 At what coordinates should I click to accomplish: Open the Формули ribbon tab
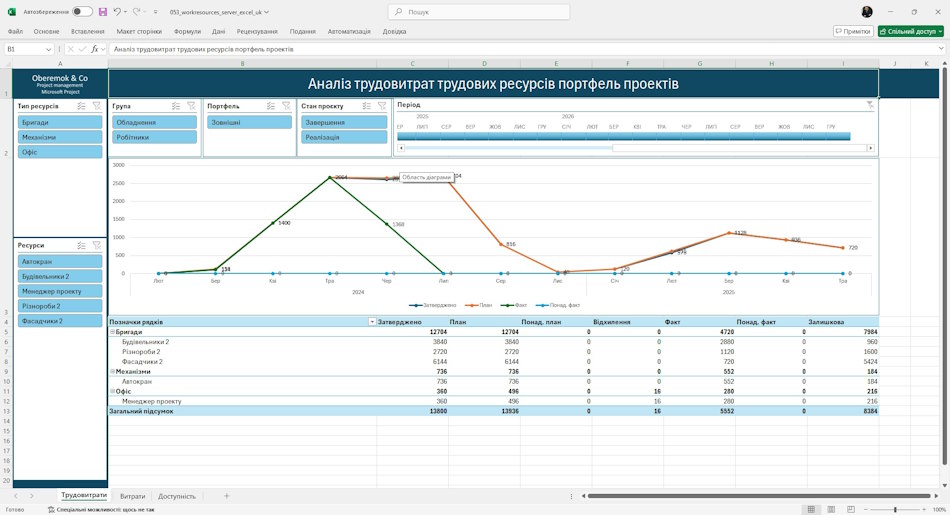coord(187,32)
